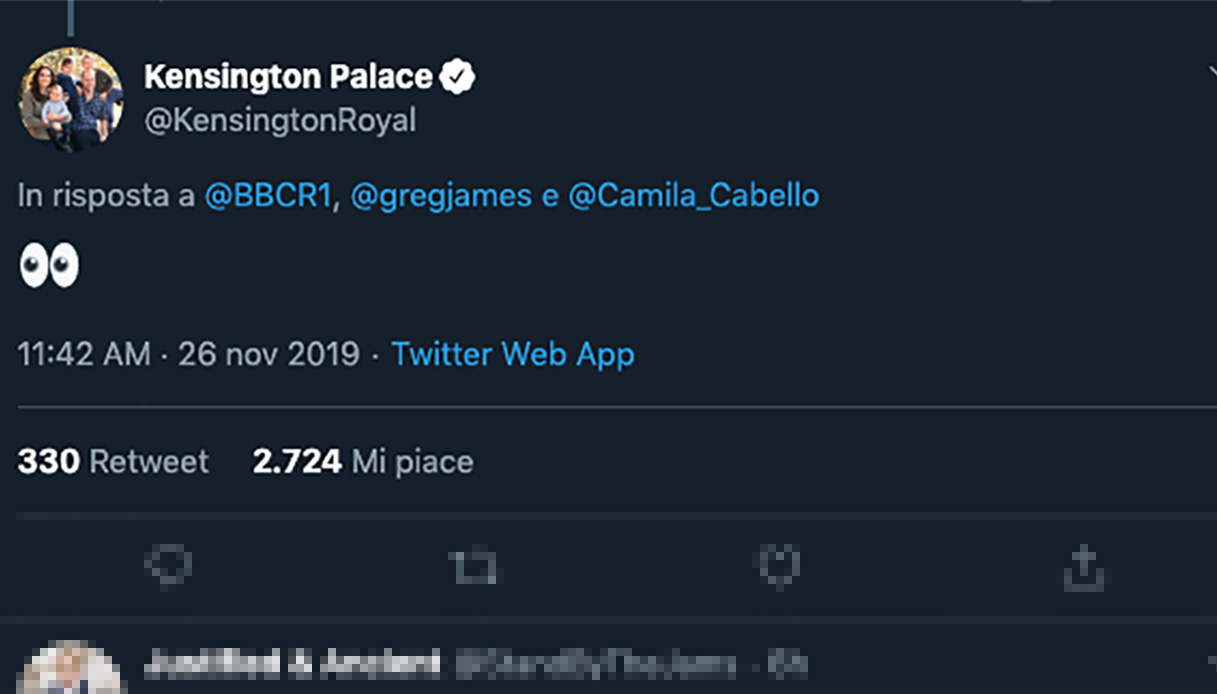Open the @Camila_Cabello mention
Viewport: 1217px width, 694px height.
click(693, 195)
